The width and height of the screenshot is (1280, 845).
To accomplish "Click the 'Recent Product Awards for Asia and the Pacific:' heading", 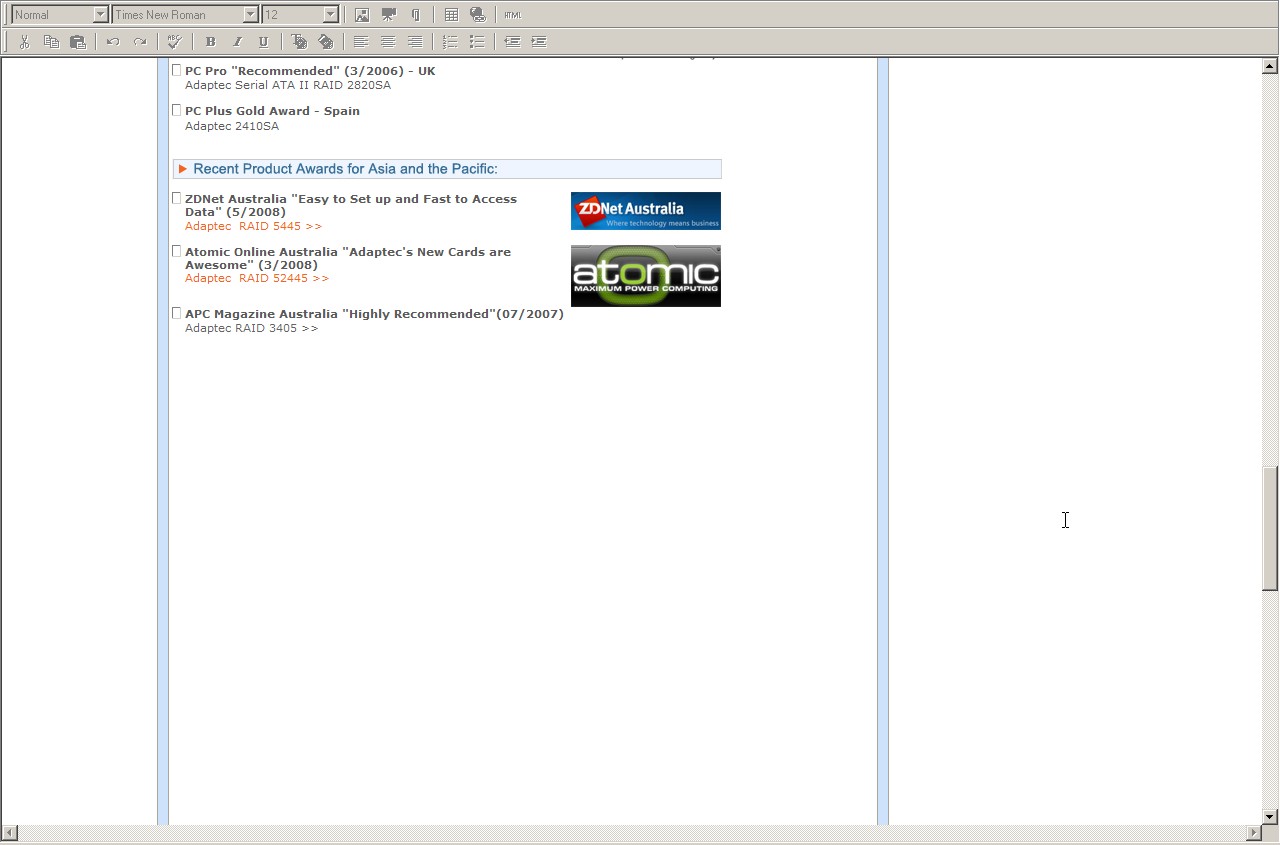I will coord(345,169).
